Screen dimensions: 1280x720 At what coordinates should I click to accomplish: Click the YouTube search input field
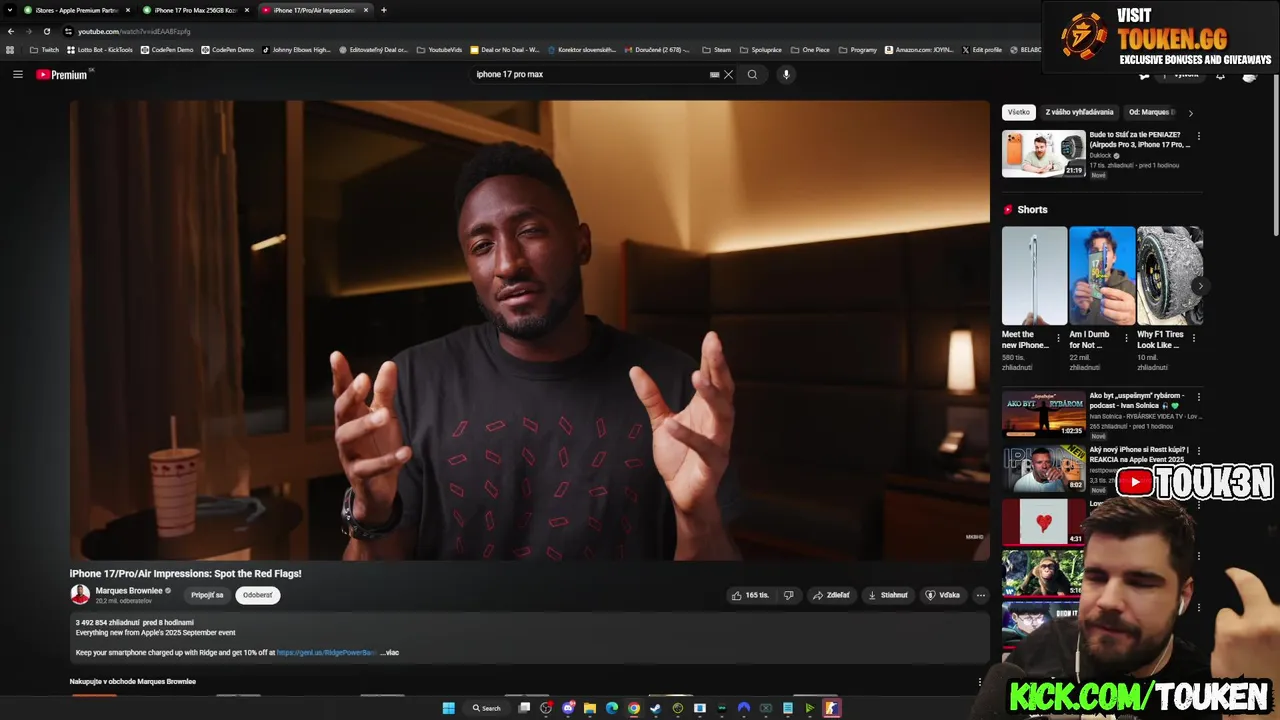[590, 74]
